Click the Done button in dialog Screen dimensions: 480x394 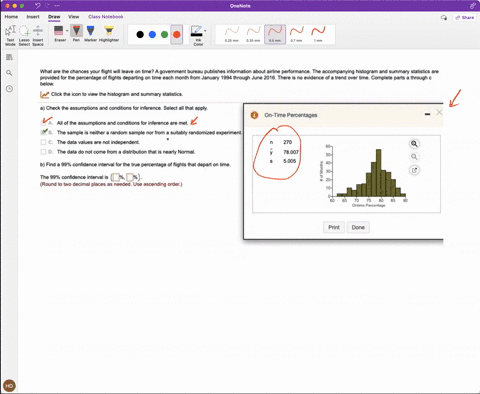[x=358, y=227]
